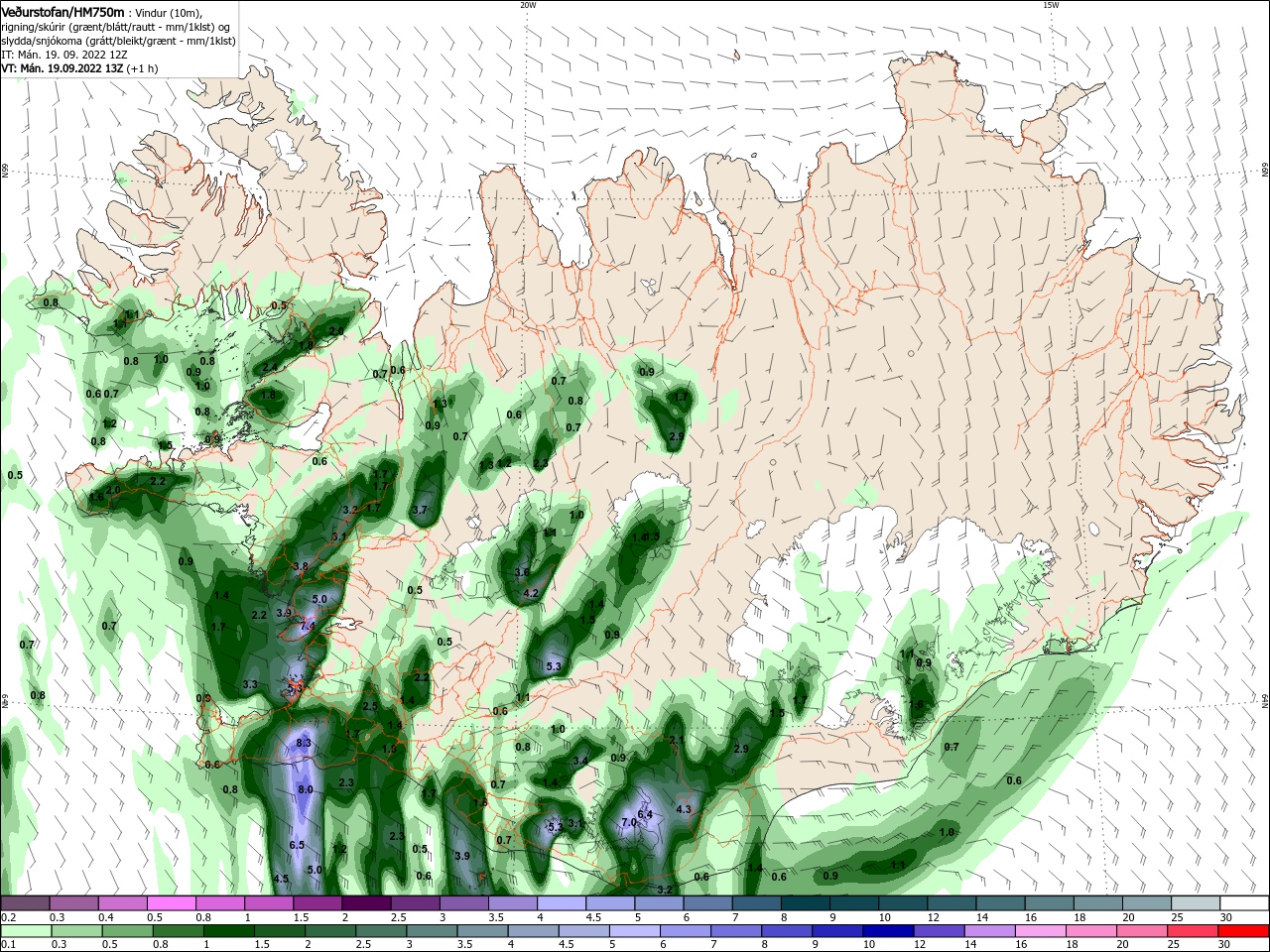Image resolution: width=1270 pixels, height=952 pixels.
Task: Click the 4.3 precipitation value
Action: [x=683, y=809]
